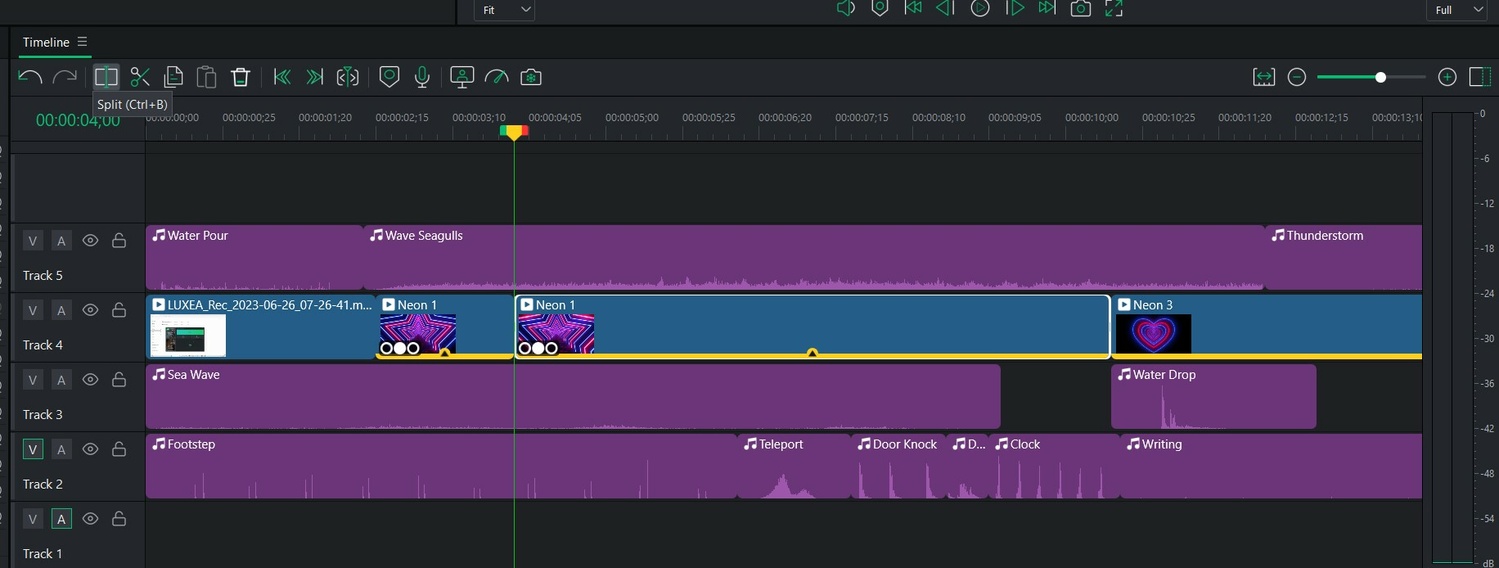
Task: Toggle the side panel layout icon
Action: click(x=1480, y=77)
